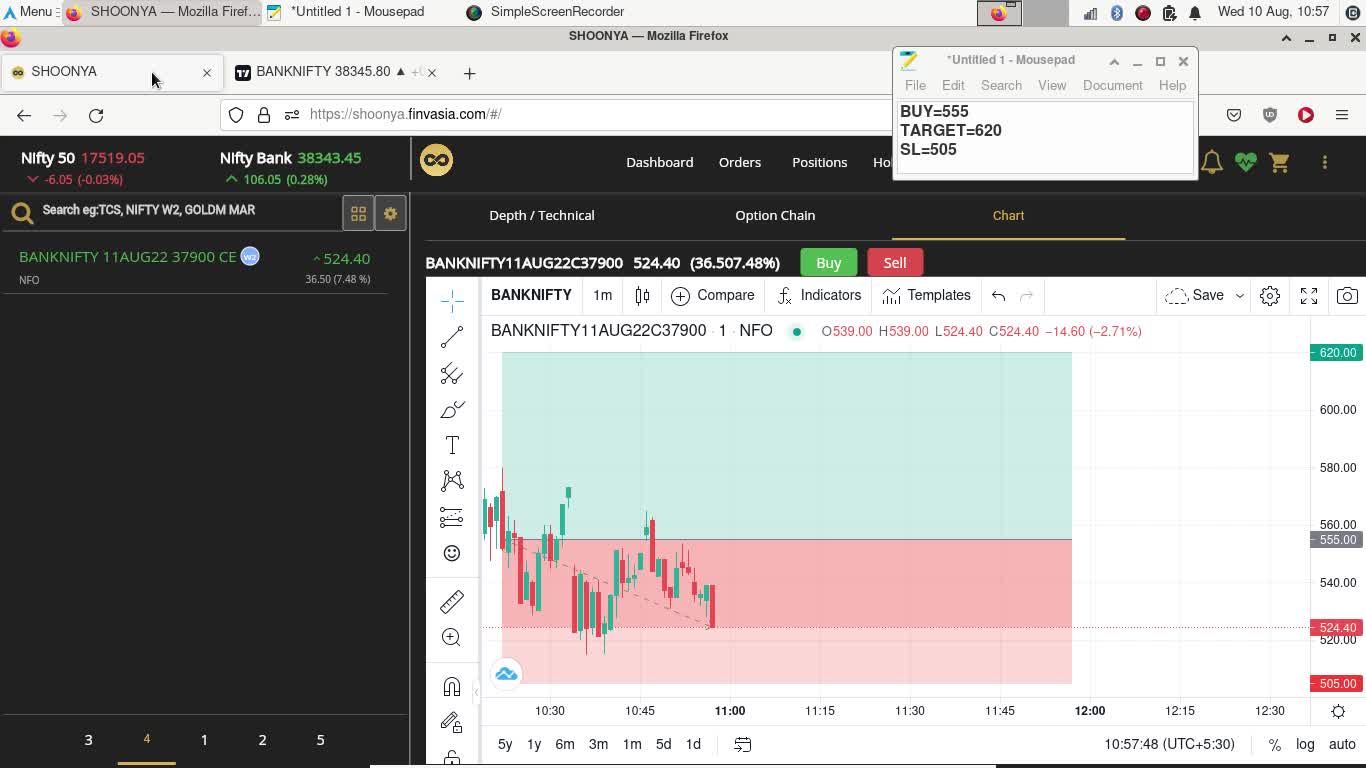Open the 1m interval dropdown
This screenshot has height=768, width=1366.
[602, 295]
